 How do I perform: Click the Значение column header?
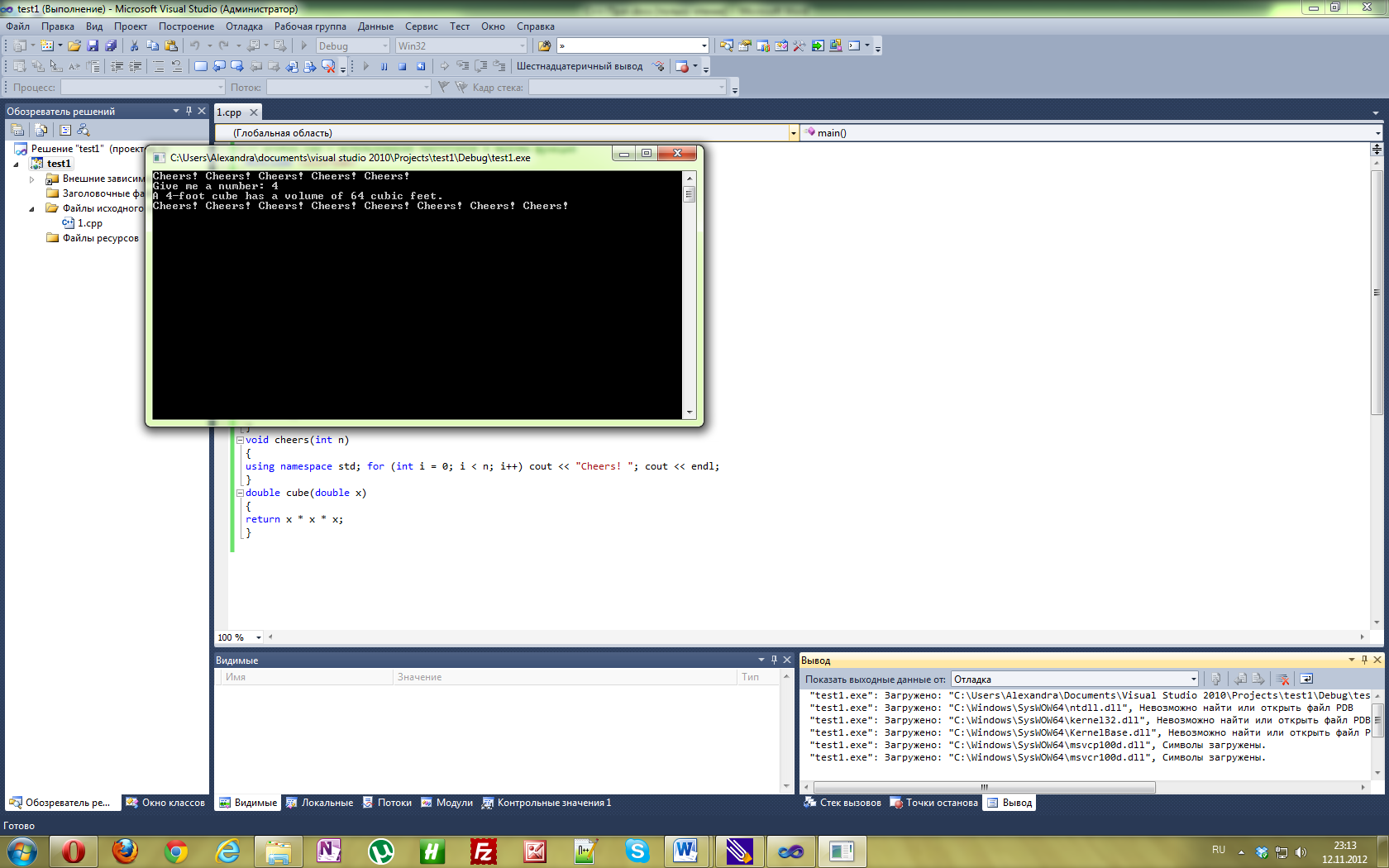pyautogui.click(x=564, y=677)
